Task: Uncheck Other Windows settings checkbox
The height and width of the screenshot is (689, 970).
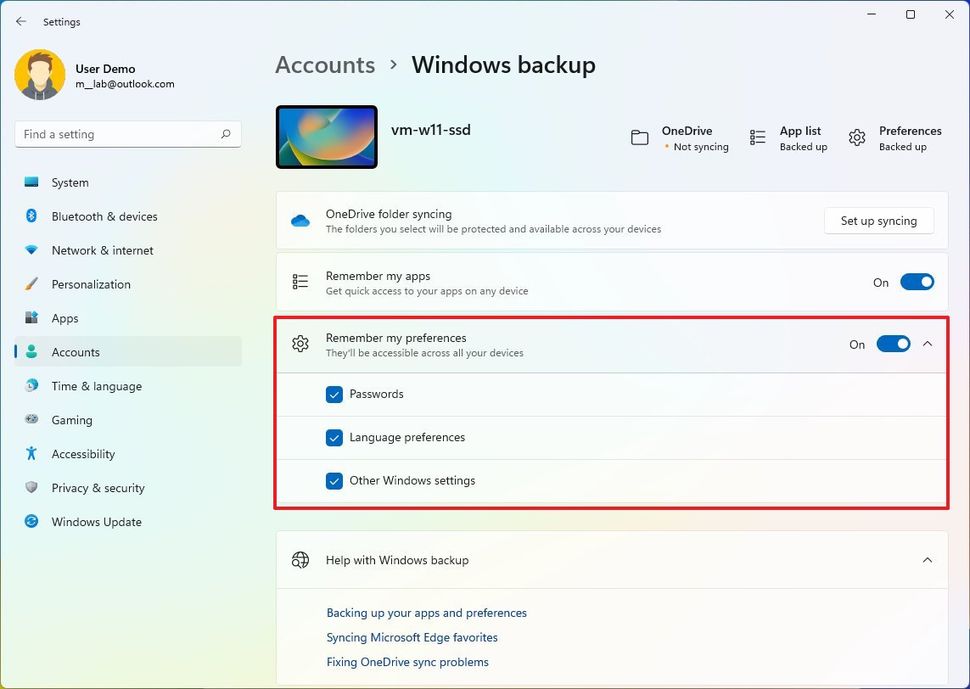Action: (335, 481)
